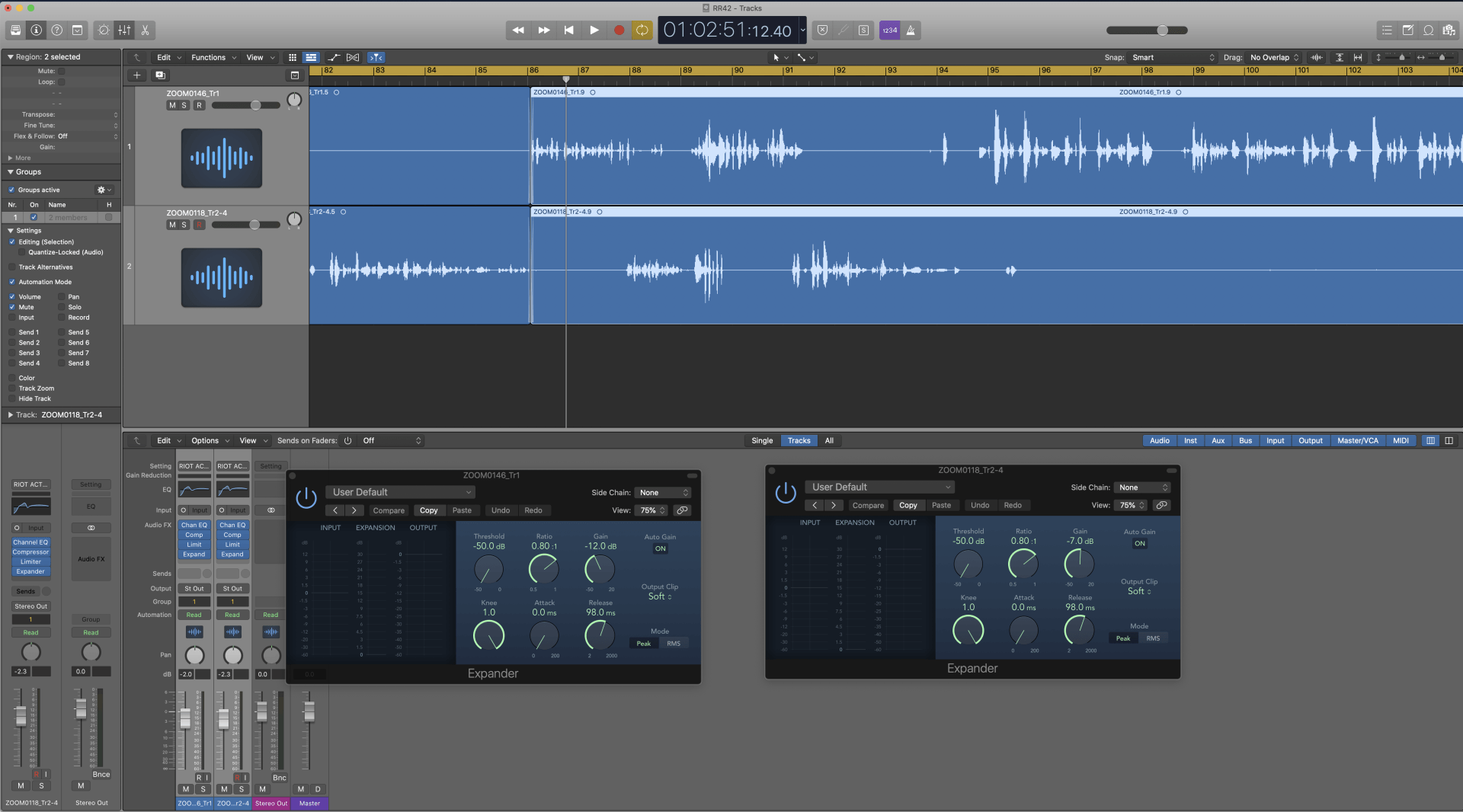Click the metronome icon
The height and width of the screenshot is (812, 1463).
pos(911,30)
